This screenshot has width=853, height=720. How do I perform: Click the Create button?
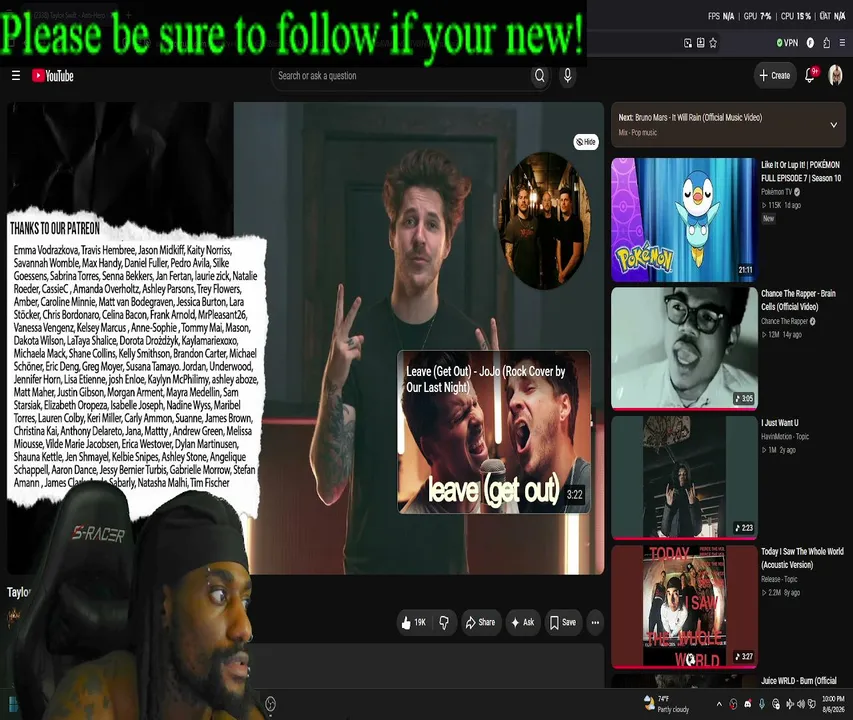[x=775, y=76]
